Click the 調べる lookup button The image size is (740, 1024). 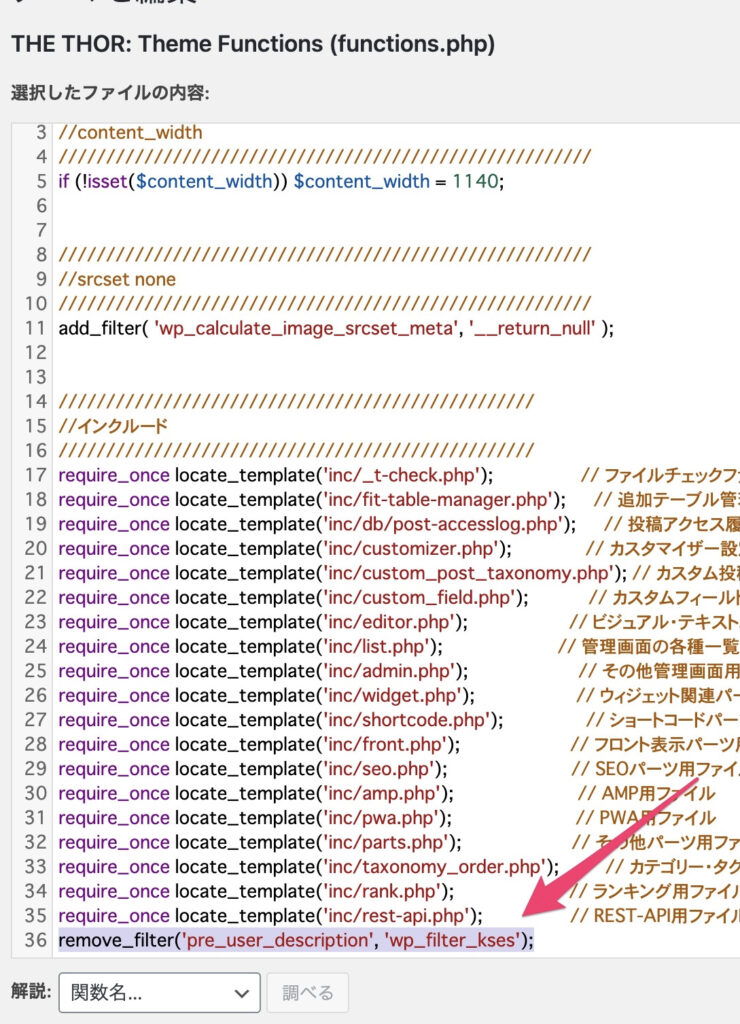[x=308, y=993]
